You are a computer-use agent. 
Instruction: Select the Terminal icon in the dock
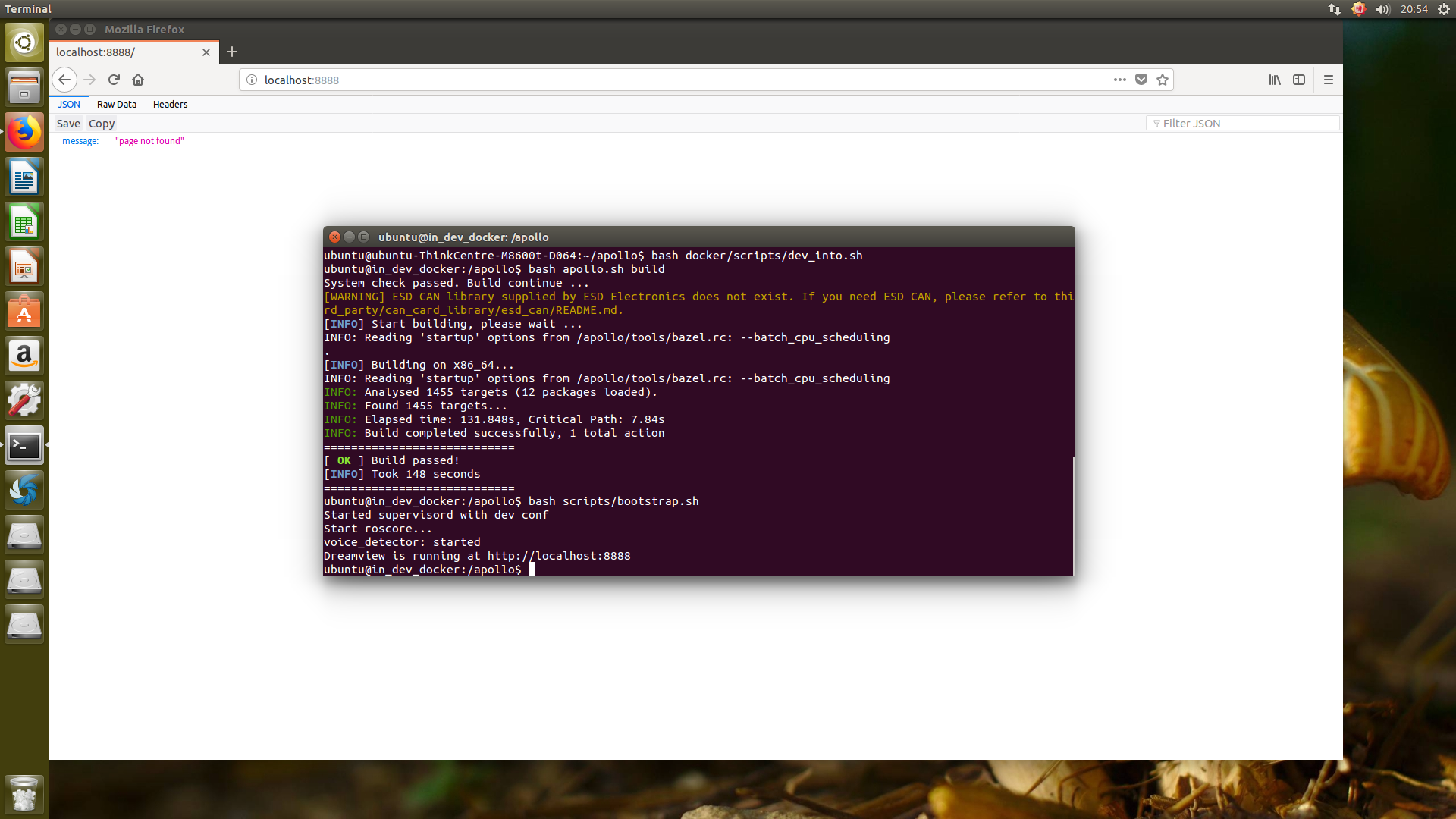(x=24, y=446)
